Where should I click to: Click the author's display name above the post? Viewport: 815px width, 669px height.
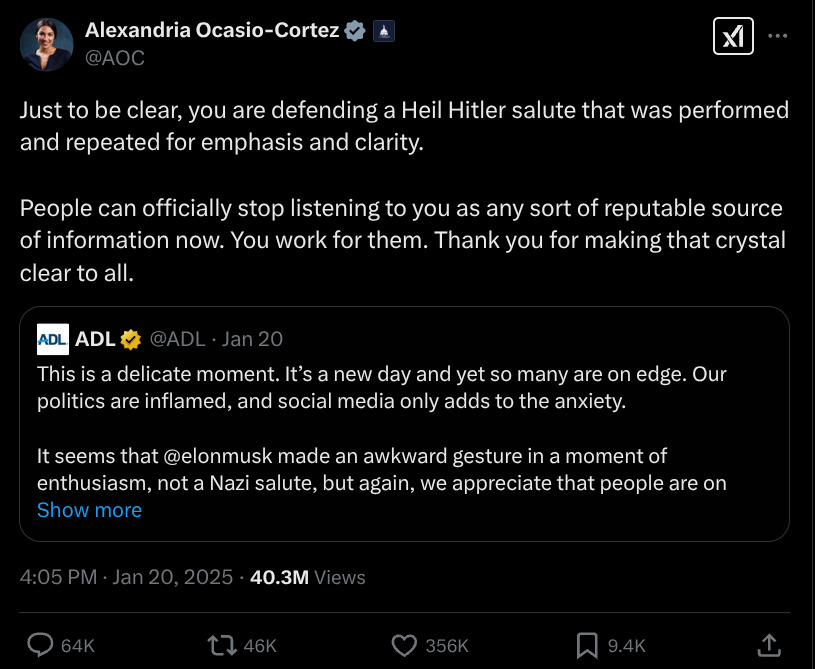[213, 31]
